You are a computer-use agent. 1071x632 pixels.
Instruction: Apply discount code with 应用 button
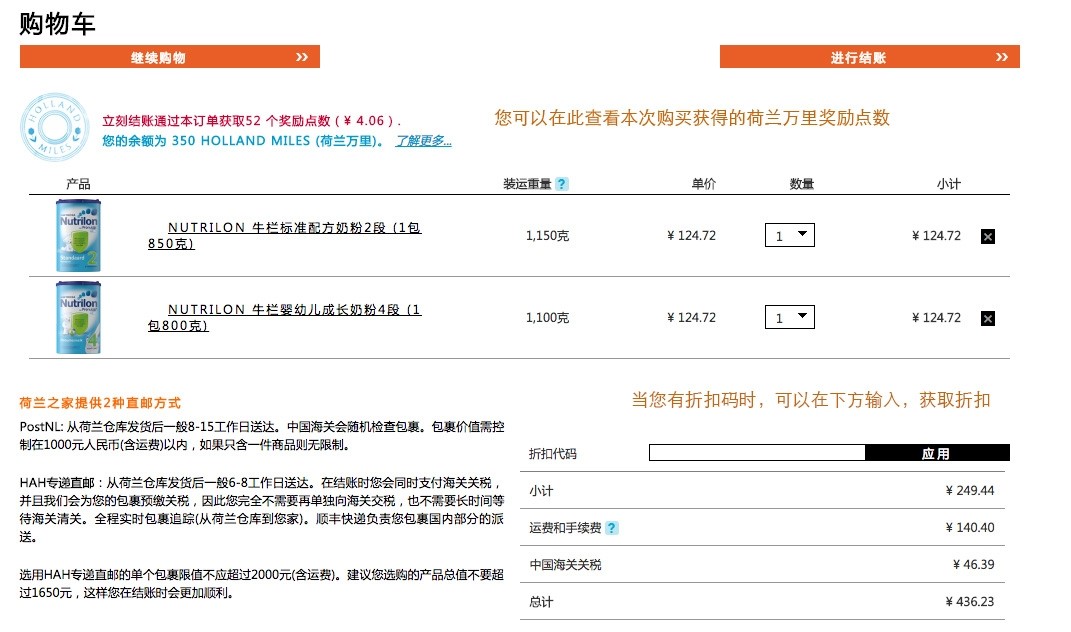tap(937, 453)
